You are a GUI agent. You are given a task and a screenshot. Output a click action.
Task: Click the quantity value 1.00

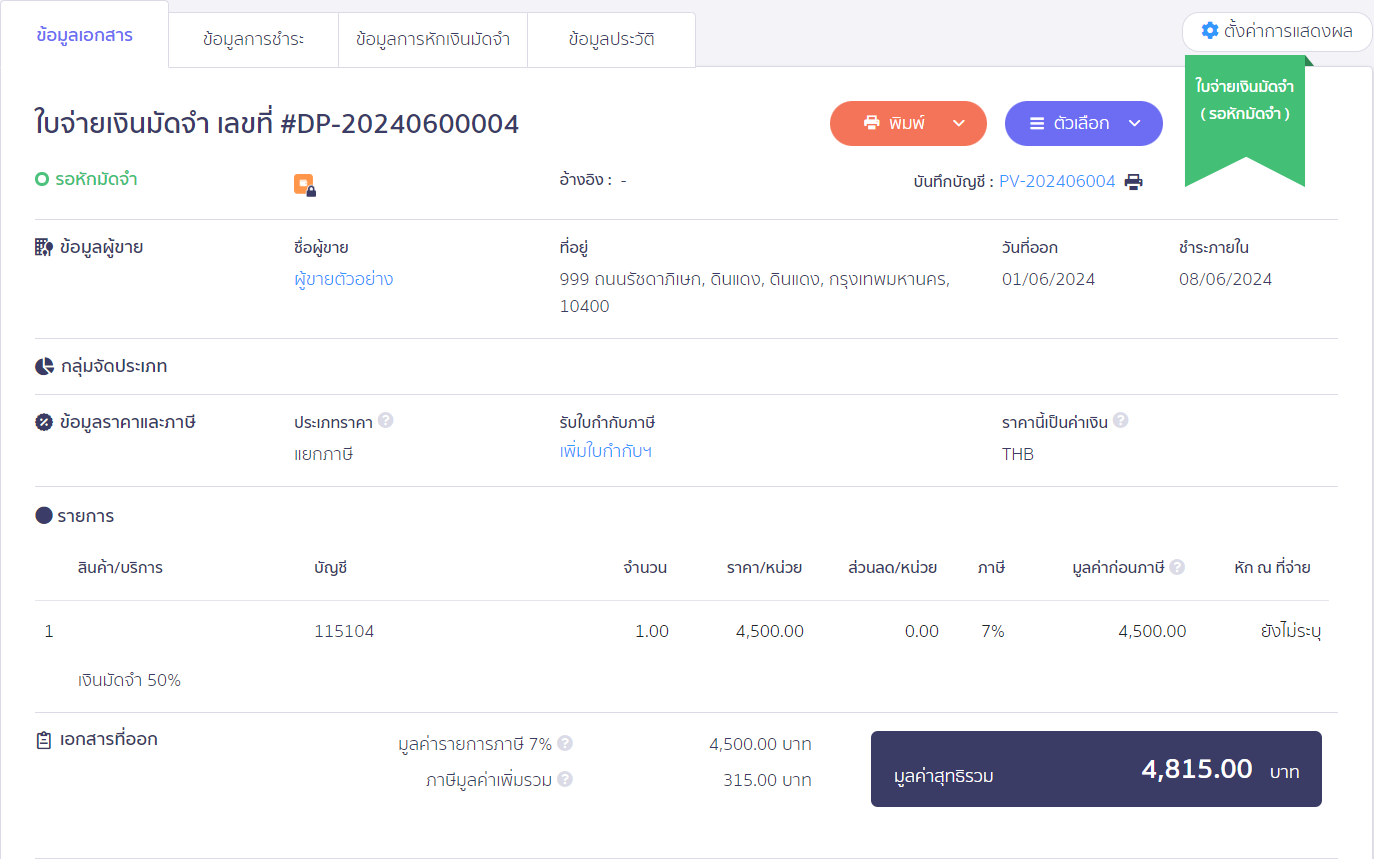click(x=652, y=631)
